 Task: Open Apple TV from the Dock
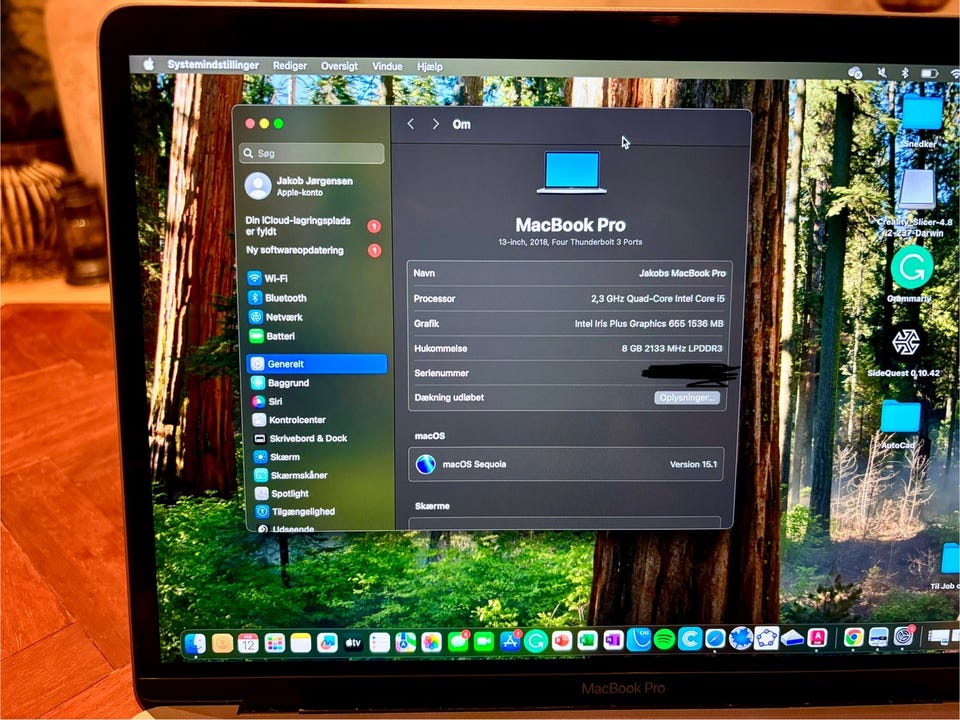[353, 643]
